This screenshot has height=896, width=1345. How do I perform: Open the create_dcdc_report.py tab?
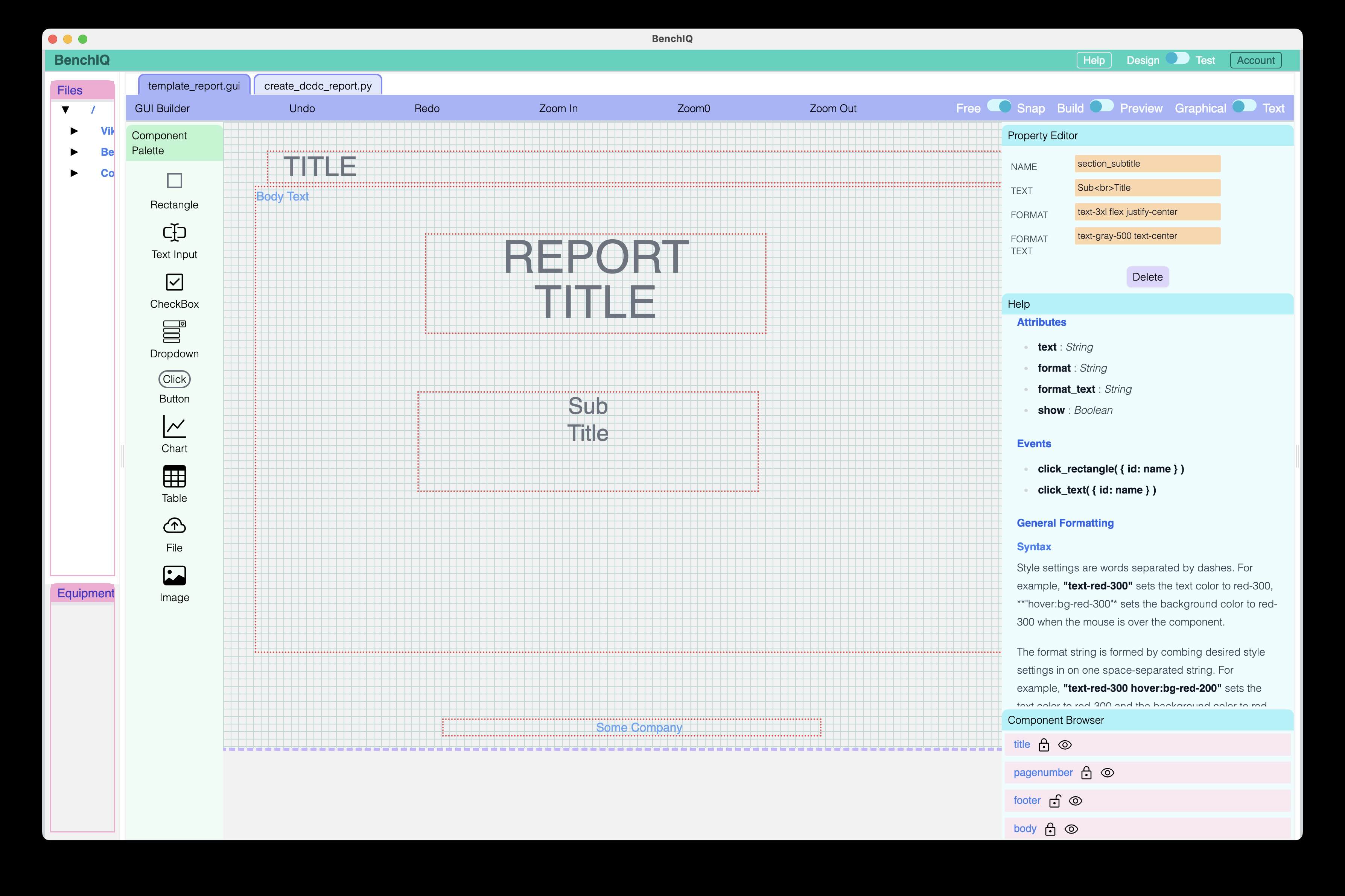318,86
